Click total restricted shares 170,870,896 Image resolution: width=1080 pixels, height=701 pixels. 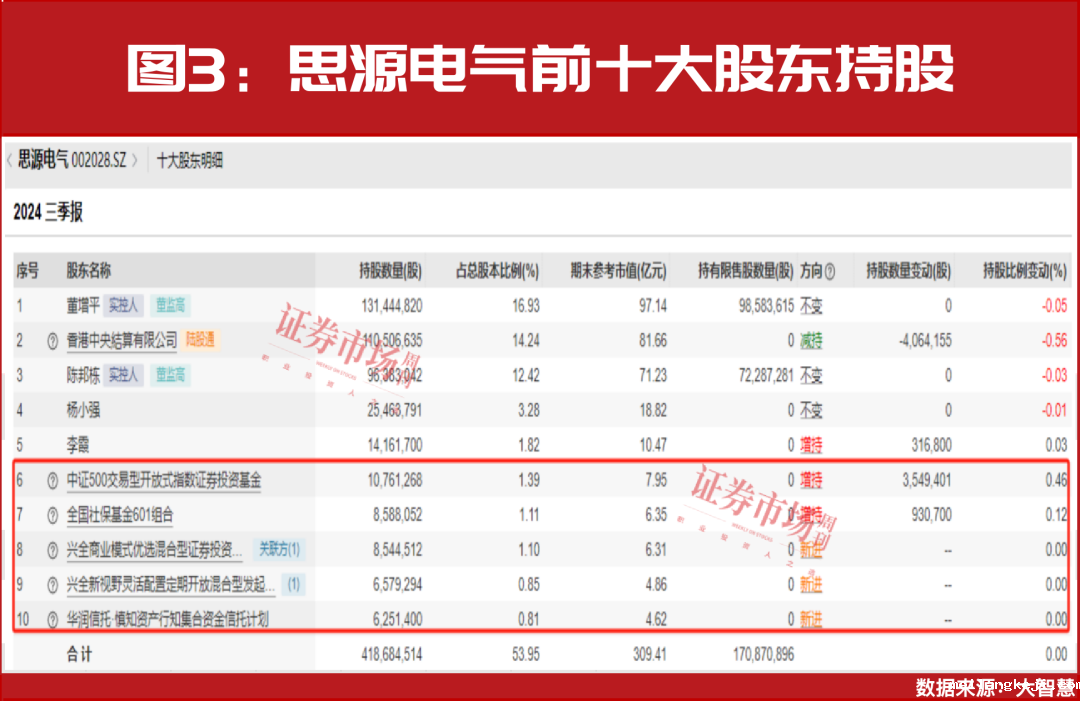point(763,654)
